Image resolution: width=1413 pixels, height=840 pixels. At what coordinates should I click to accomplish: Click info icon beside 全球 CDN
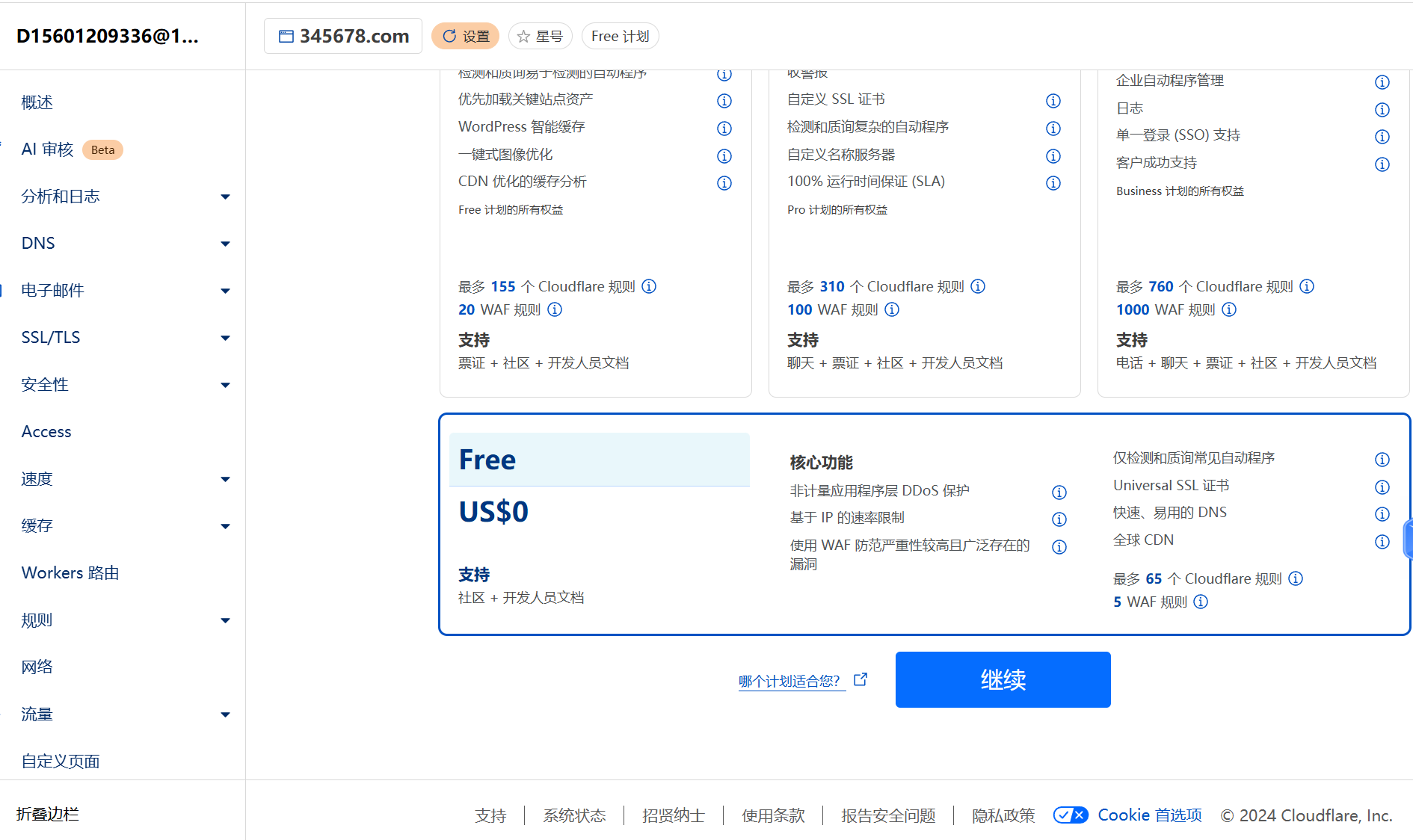click(x=1382, y=542)
